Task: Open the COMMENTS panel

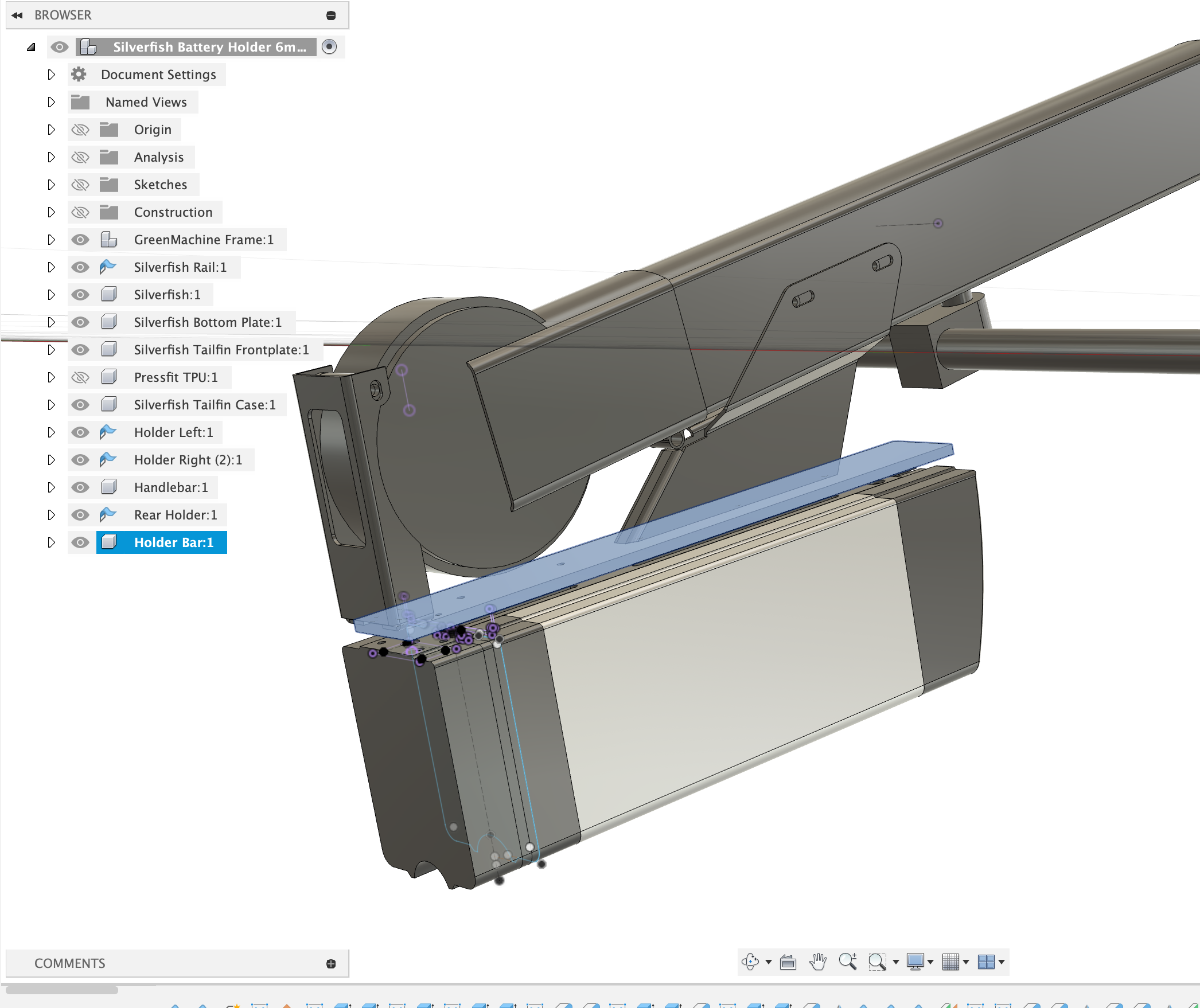Action: click(69, 963)
